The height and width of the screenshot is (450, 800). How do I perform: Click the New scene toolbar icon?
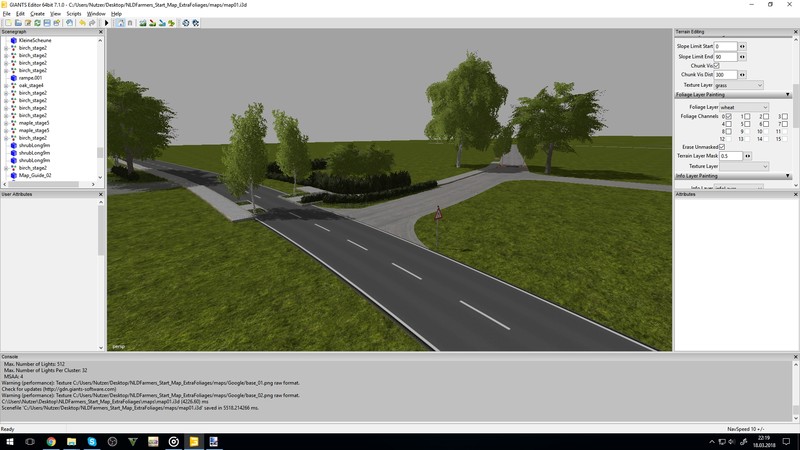8,23
